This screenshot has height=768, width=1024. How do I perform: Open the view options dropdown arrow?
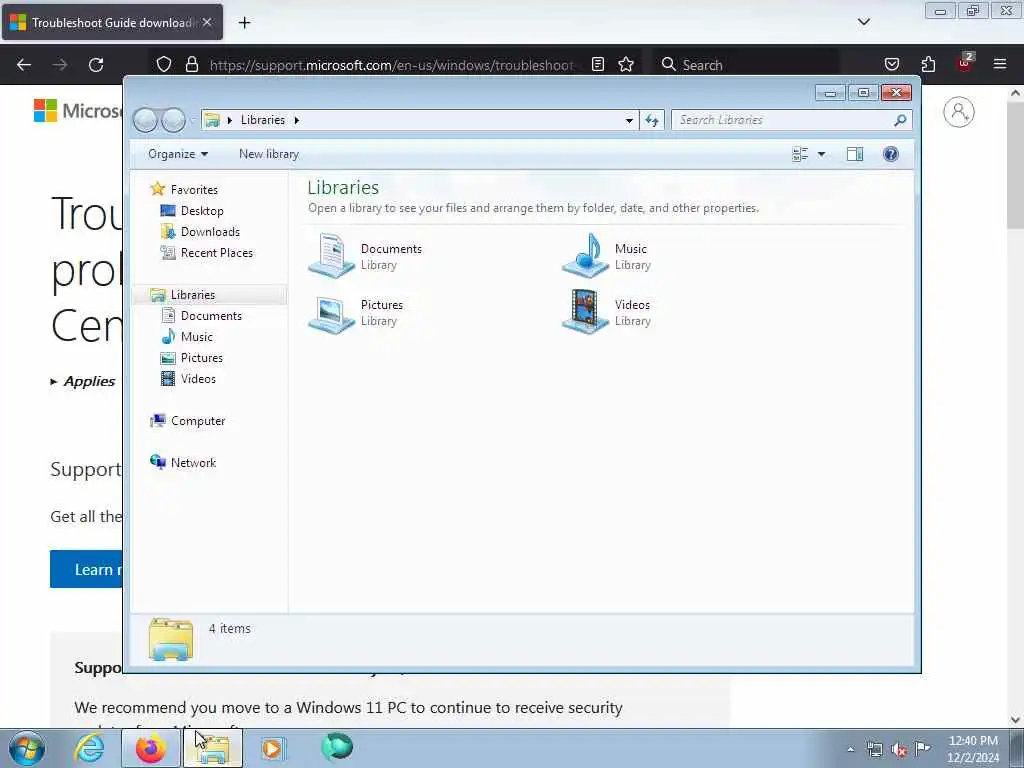[x=822, y=154]
